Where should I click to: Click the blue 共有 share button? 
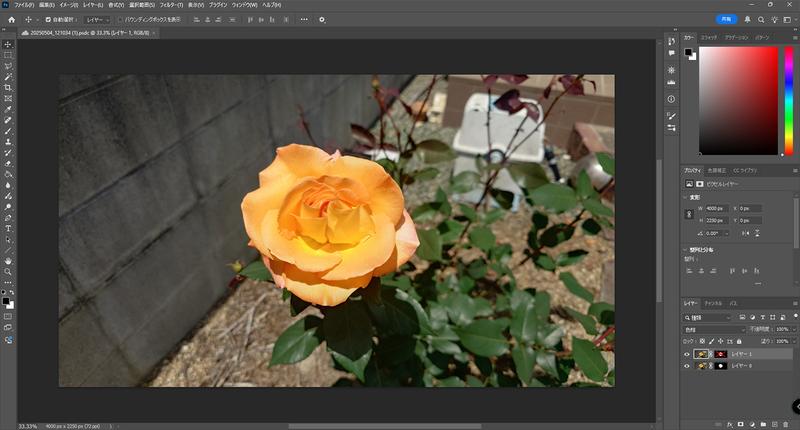click(x=727, y=19)
